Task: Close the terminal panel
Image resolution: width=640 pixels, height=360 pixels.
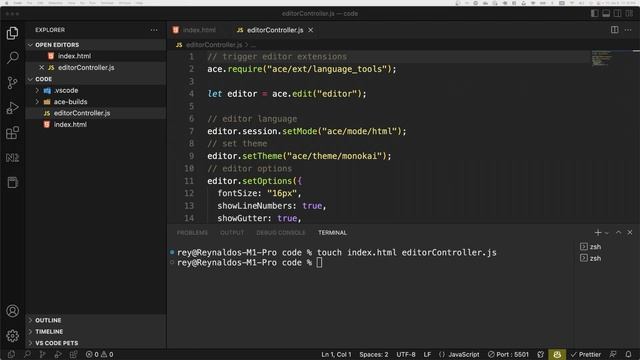Action: point(630,232)
